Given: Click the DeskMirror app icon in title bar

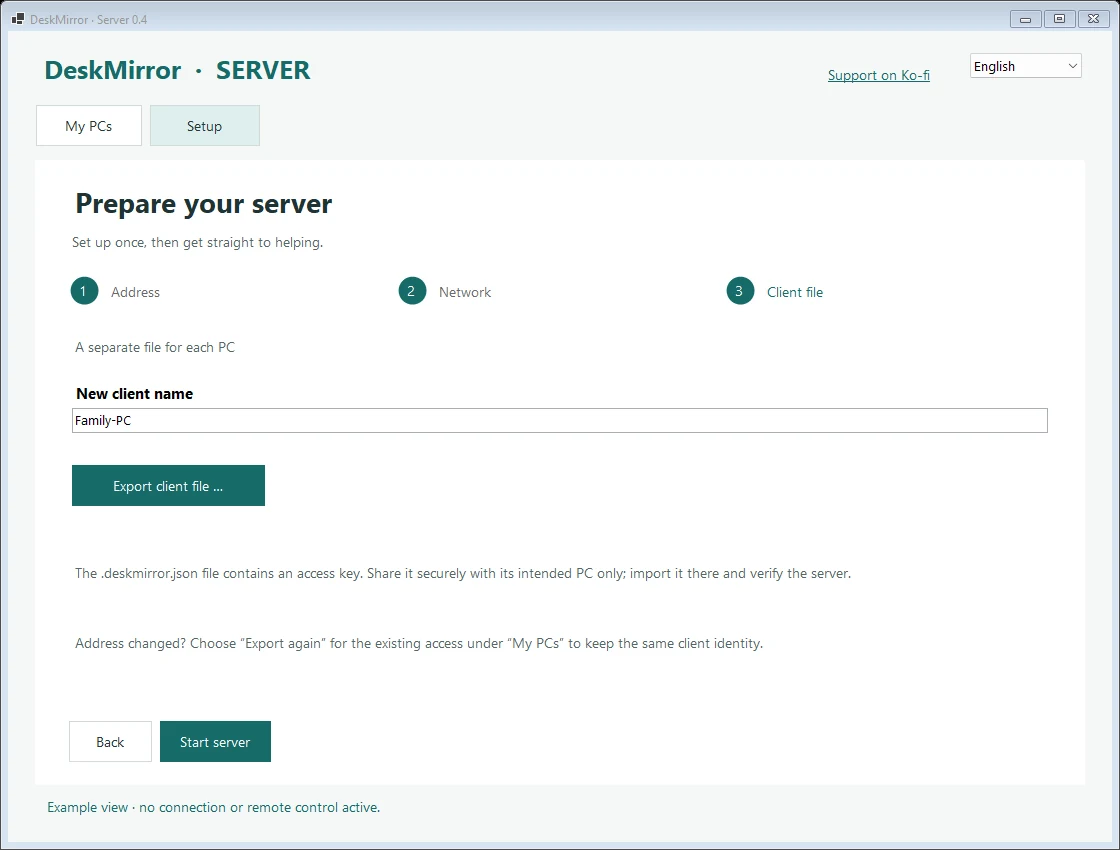Looking at the screenshot, I should pyautogui.click(x=18, y=19).
